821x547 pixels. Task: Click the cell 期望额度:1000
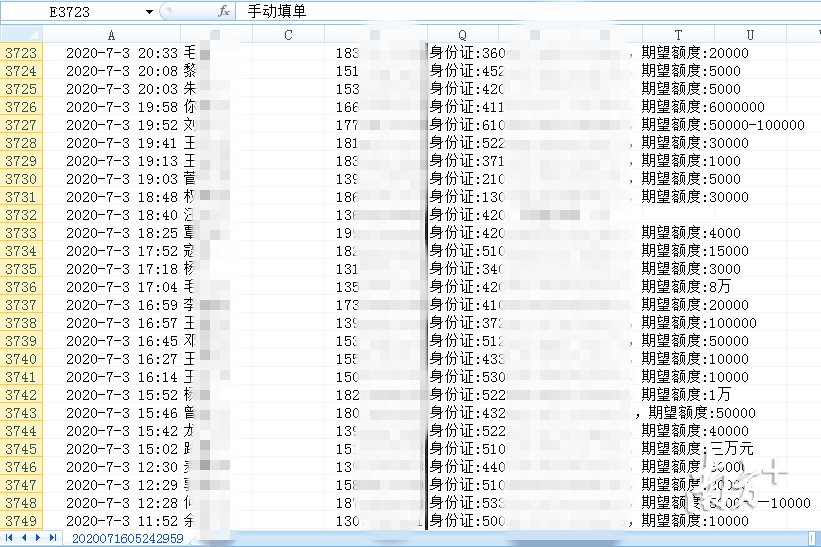tap(691, 161)
